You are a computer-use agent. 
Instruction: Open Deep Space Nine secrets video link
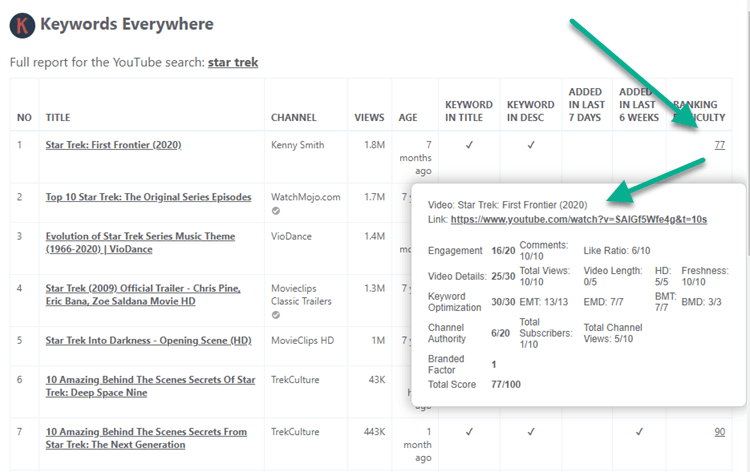150,386
